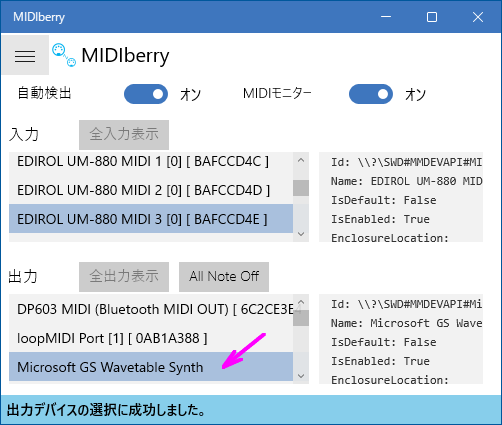502x425 pixels.
Task: Click the 全出力表示 button
Action: pyautogui.click(x=124, y=277)
